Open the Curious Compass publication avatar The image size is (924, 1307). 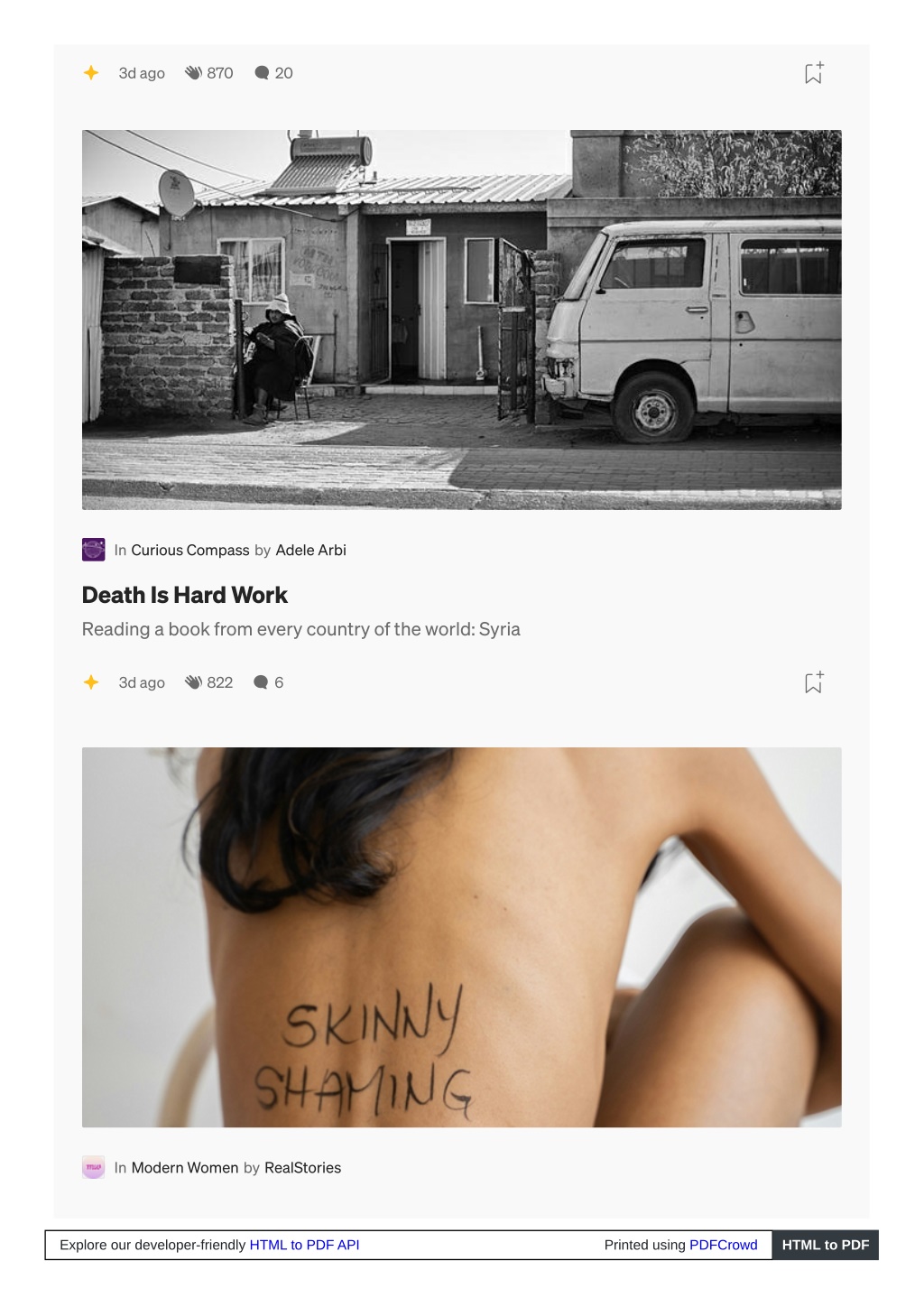click(94, 550)
